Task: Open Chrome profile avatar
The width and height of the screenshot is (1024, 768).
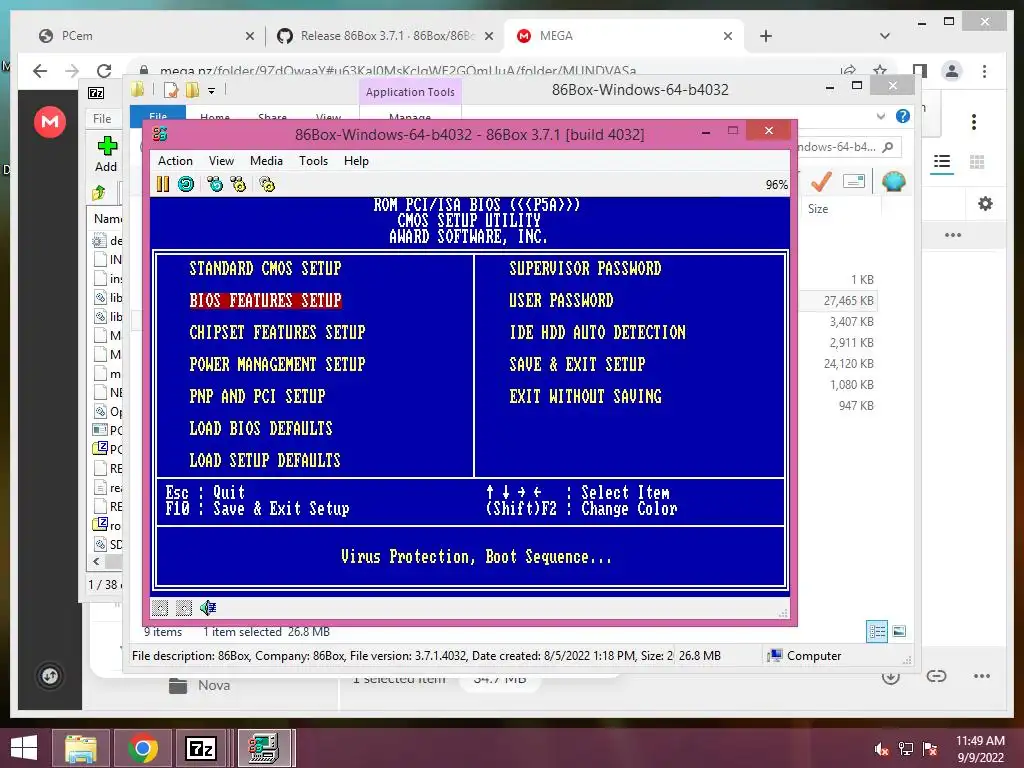Action: click(952, 71)
